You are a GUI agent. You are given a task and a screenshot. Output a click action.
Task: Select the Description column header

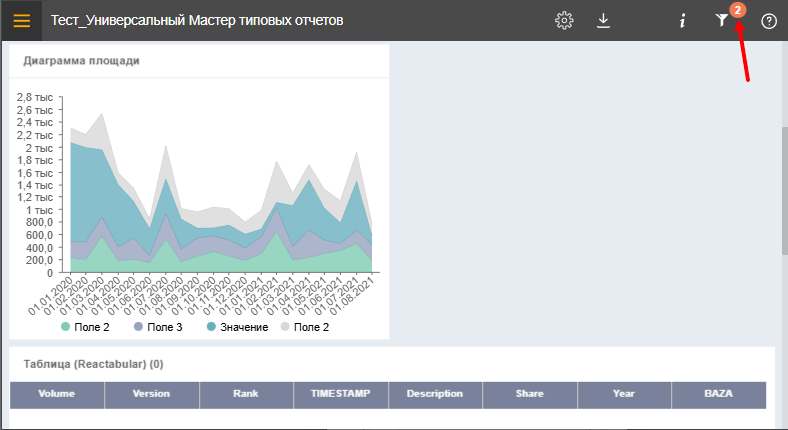click(435, 394)
